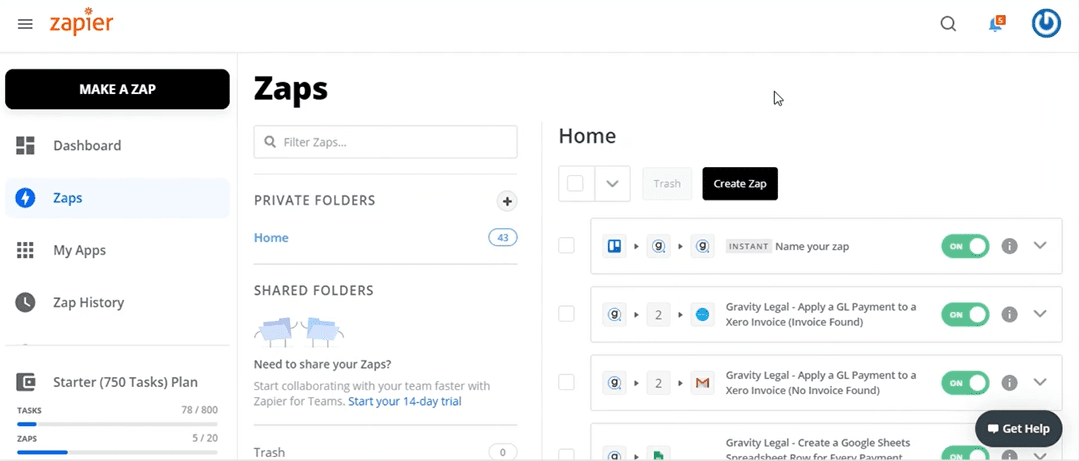Open the search magnifier icon
The height and width of the screenshot is (461, 1079).
pos(948,24)
